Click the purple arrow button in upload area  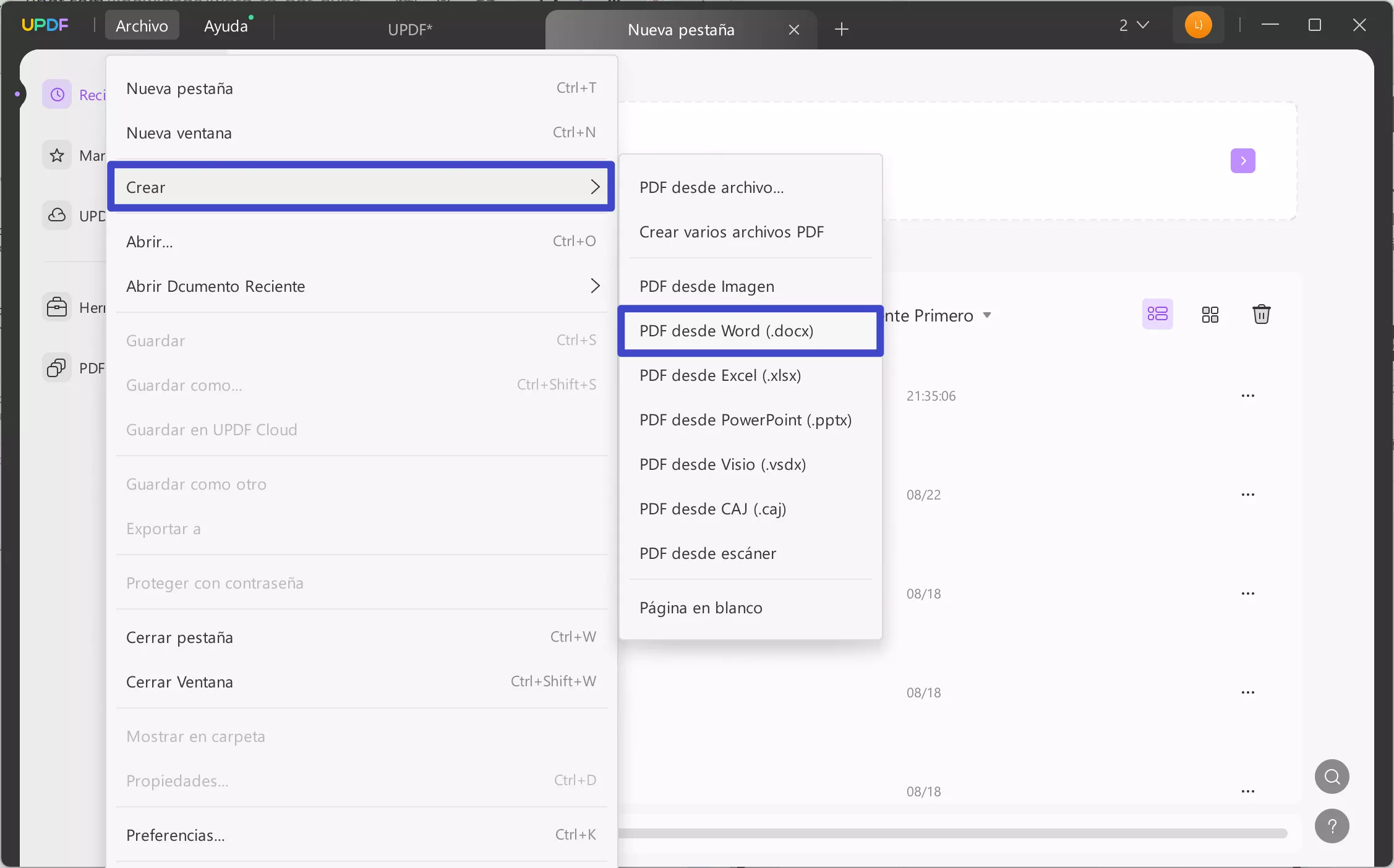tap(1242, 161)
